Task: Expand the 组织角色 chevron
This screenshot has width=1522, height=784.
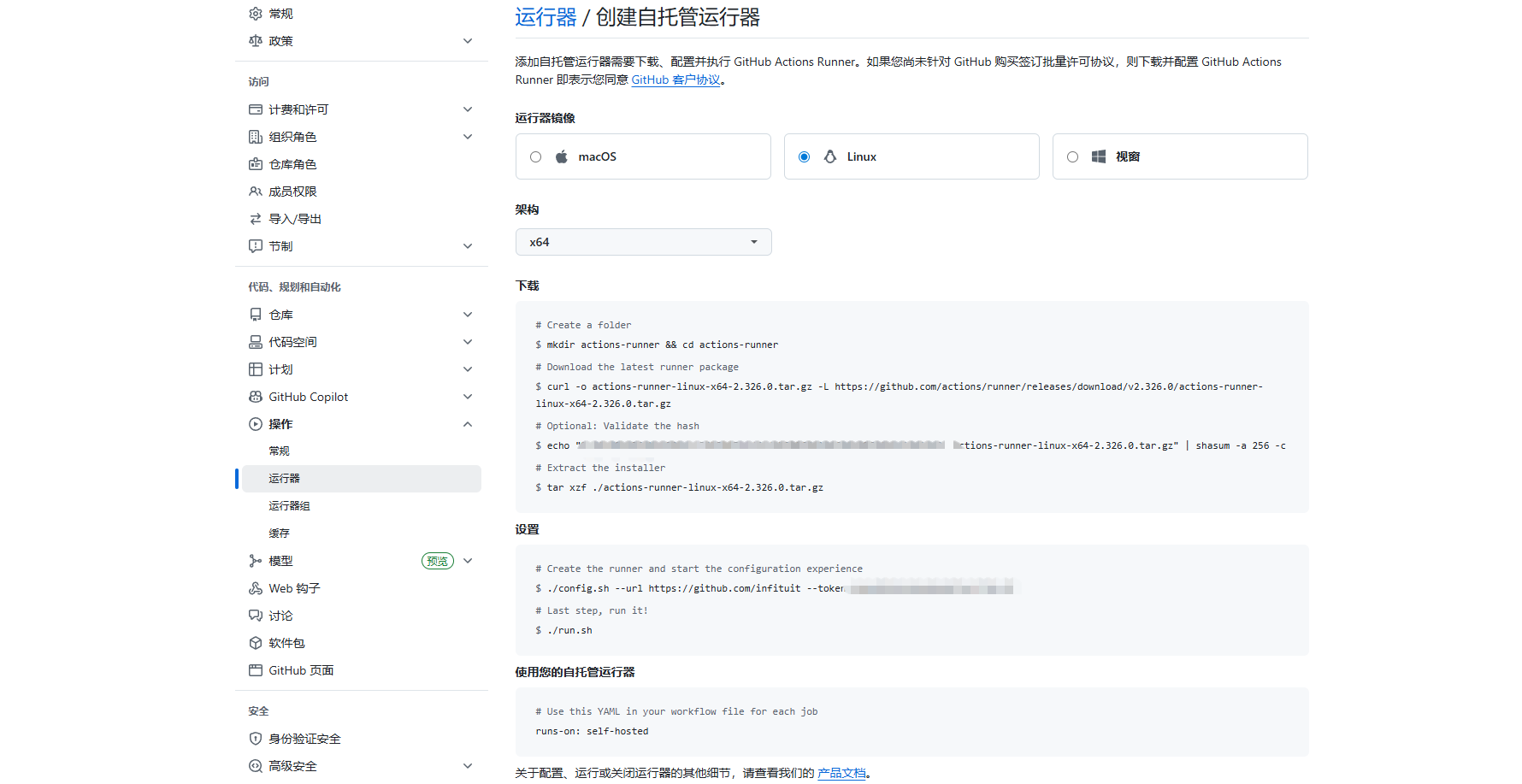Action: [468, 137]
